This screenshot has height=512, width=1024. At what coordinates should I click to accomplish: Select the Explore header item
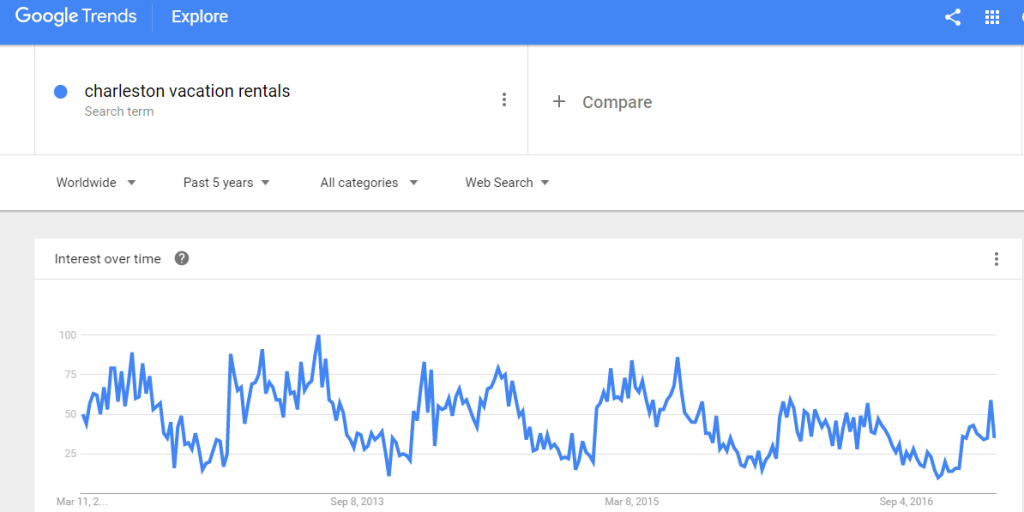pyautogui.click(x=200, y=17)
